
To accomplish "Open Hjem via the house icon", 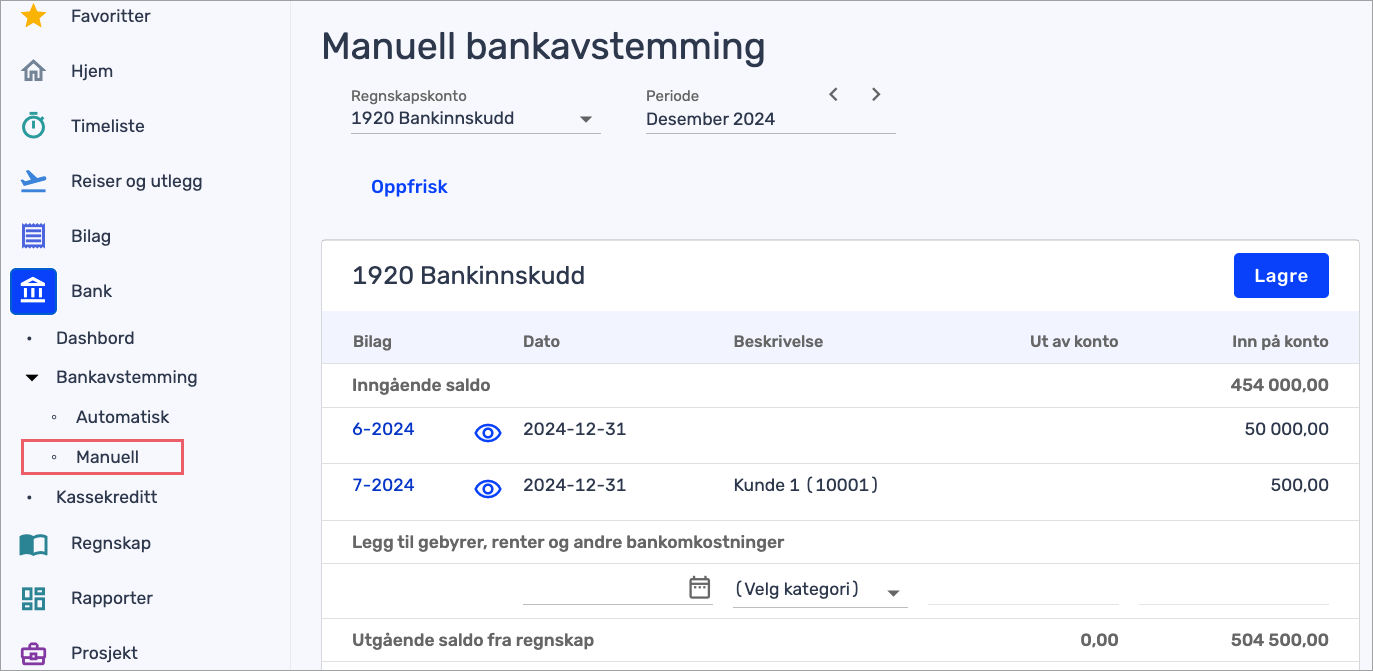I will (x=33, y=71).
